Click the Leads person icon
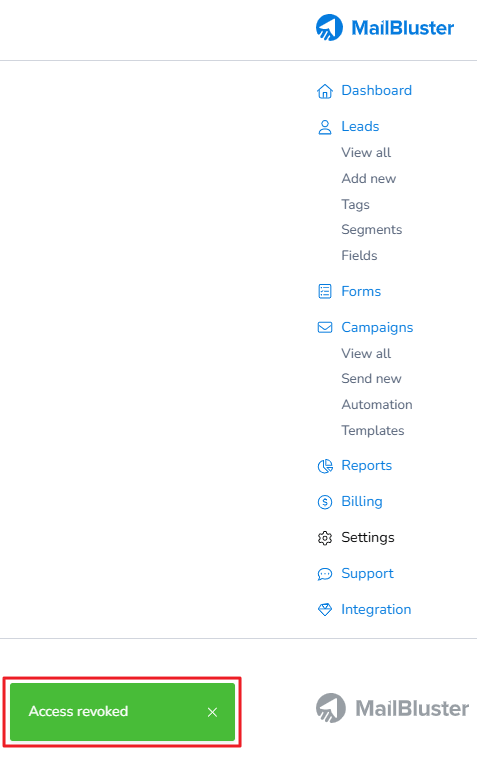Viewport: 477px width, 759px height. coord(324,127)
